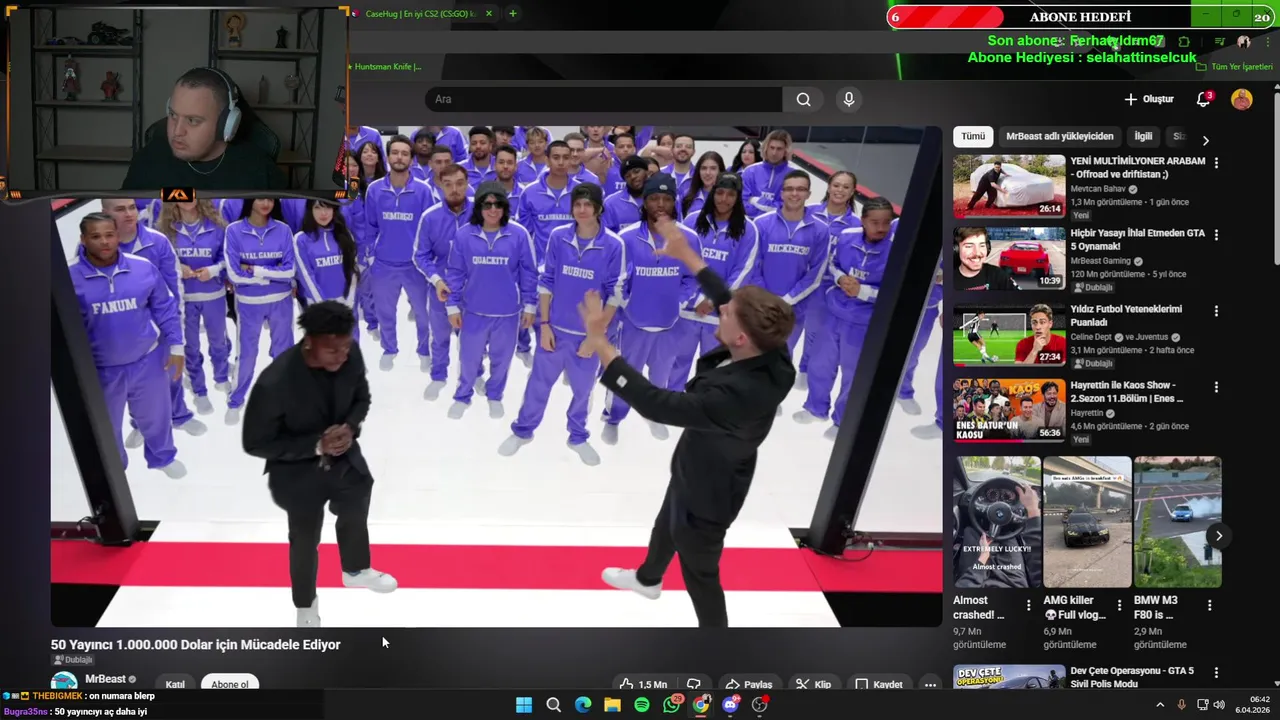The width and height of the screenshot is (1280, 720).
Task: Dislike the video with thumbs-down icon
Action: [x=694, y=684]
